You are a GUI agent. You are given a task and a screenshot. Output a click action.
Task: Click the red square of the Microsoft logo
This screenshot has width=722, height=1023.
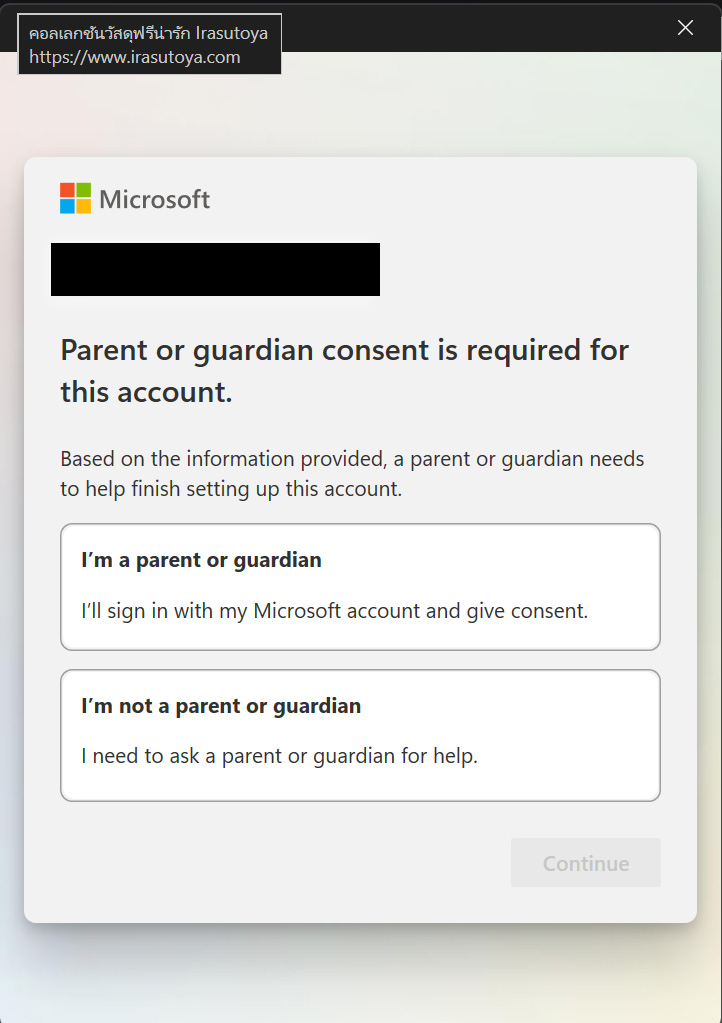(67, 190)
